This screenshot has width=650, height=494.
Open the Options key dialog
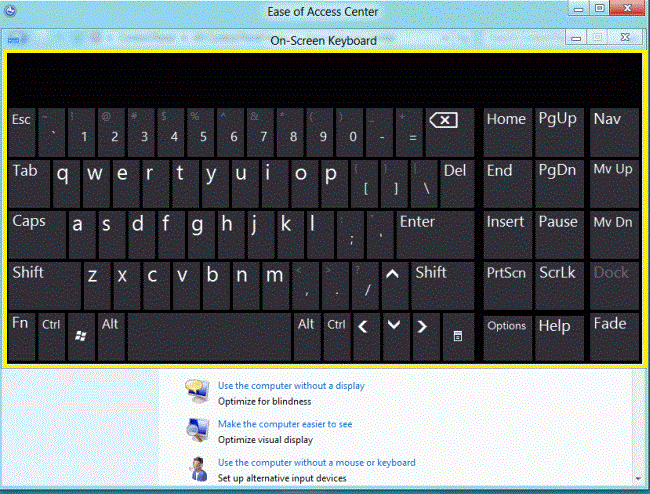point(507,337)
